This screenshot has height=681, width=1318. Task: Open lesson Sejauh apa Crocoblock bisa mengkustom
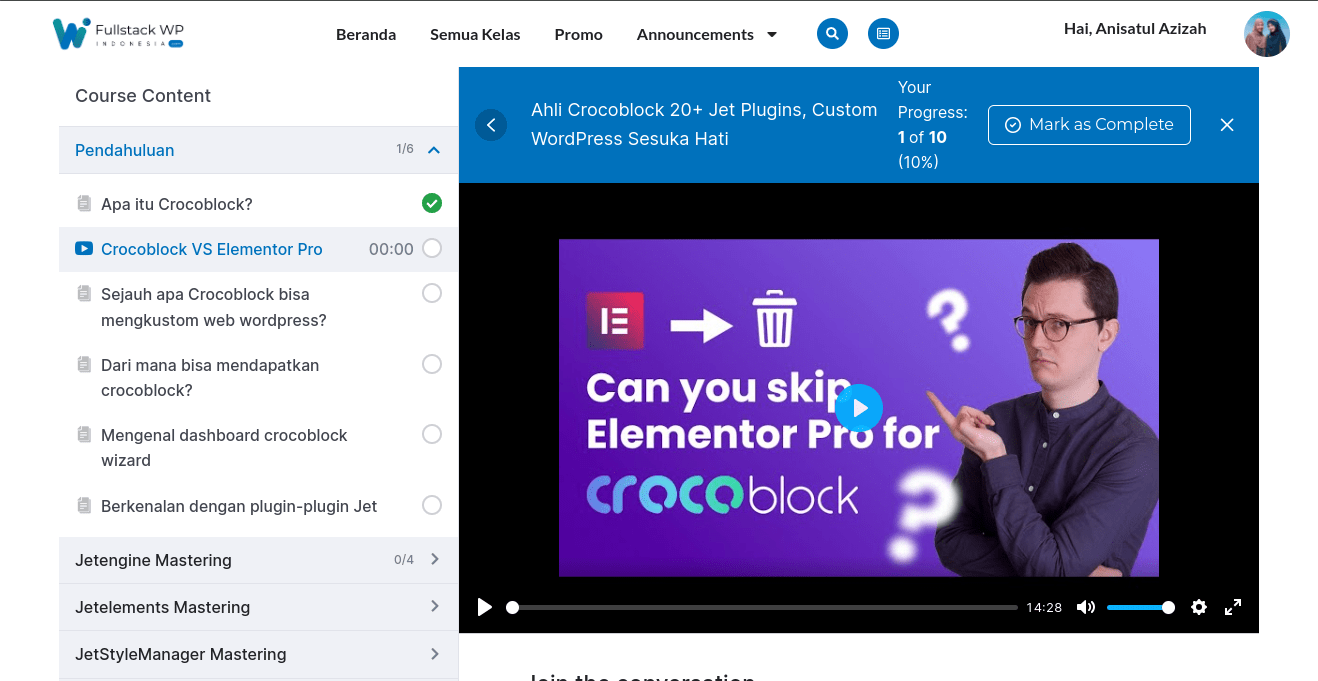214,307
